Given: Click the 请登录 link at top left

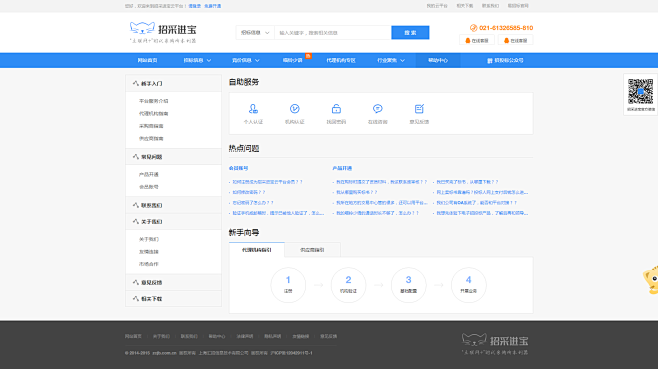Looking at the screenshot, I should 194,6.
